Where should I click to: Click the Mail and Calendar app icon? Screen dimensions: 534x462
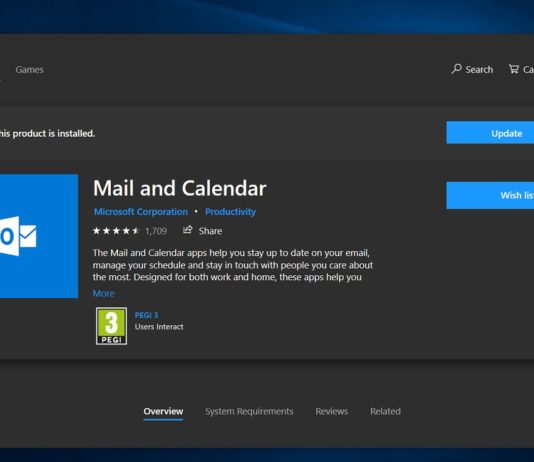pos(39,236)
